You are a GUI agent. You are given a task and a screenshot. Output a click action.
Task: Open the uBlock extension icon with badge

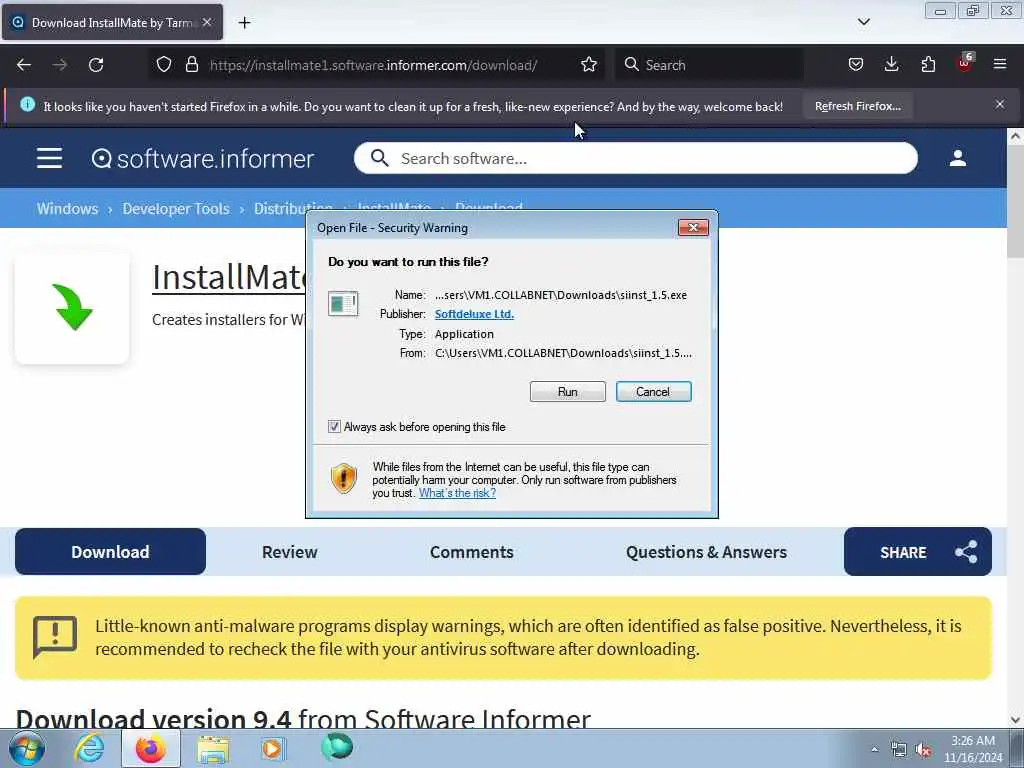(x=965, y=63)
